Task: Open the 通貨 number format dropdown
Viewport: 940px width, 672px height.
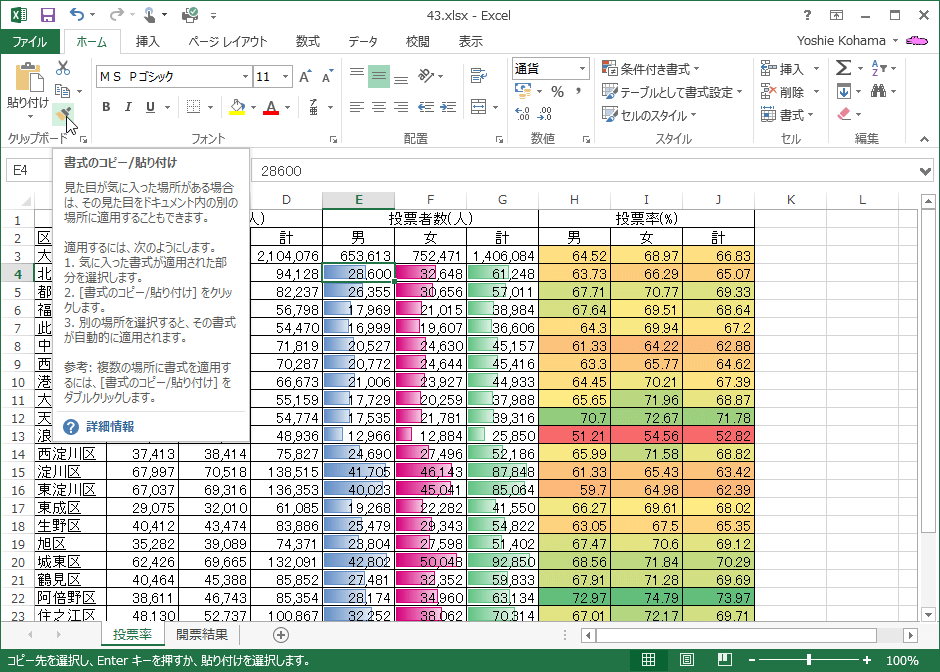Action: tap(582, 69)
